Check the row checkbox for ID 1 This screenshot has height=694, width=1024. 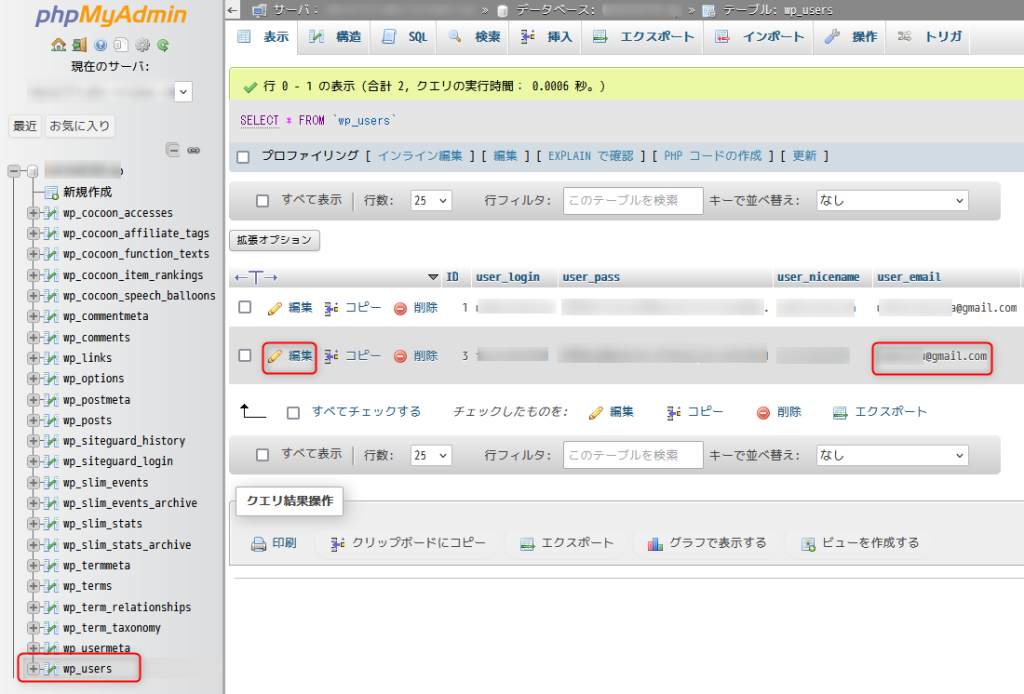[245, 308]
